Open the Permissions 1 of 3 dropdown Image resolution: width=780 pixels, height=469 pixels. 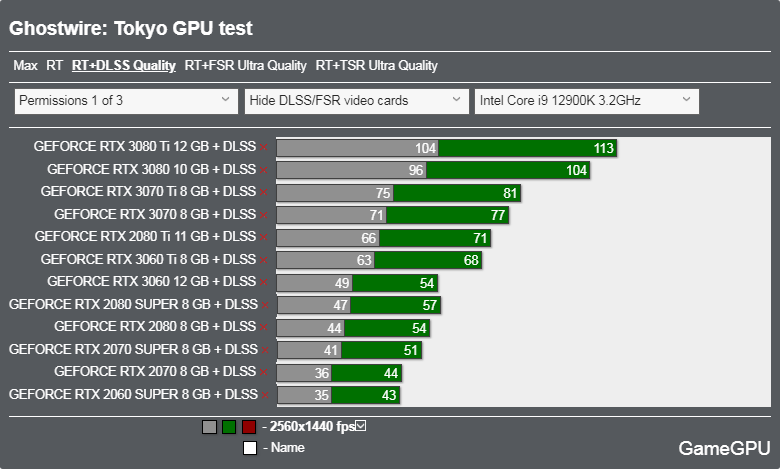(126, 101)
